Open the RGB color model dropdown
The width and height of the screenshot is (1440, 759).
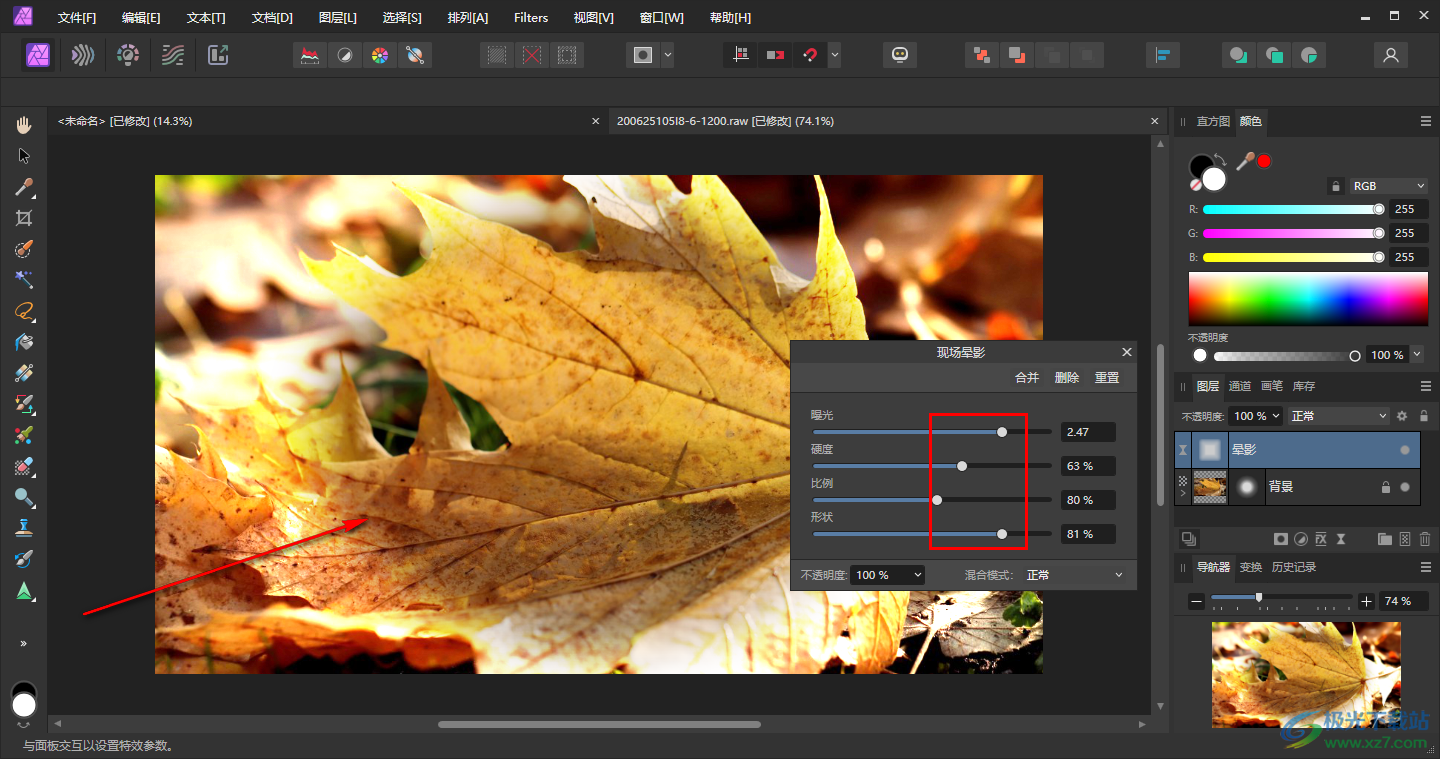pyautogui.click(x=1389, y=186)
